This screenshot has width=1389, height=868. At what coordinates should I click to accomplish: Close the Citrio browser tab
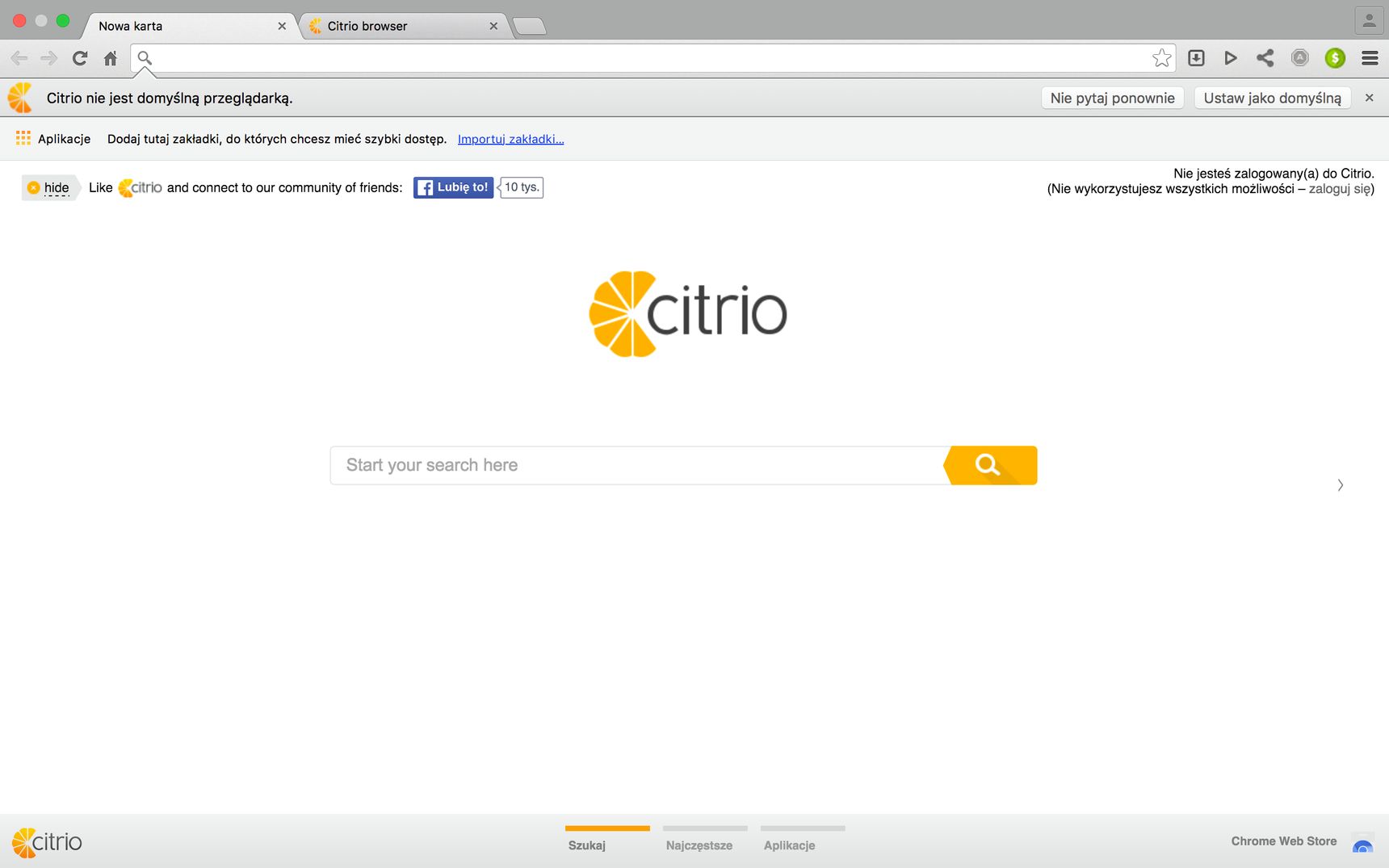493,26
